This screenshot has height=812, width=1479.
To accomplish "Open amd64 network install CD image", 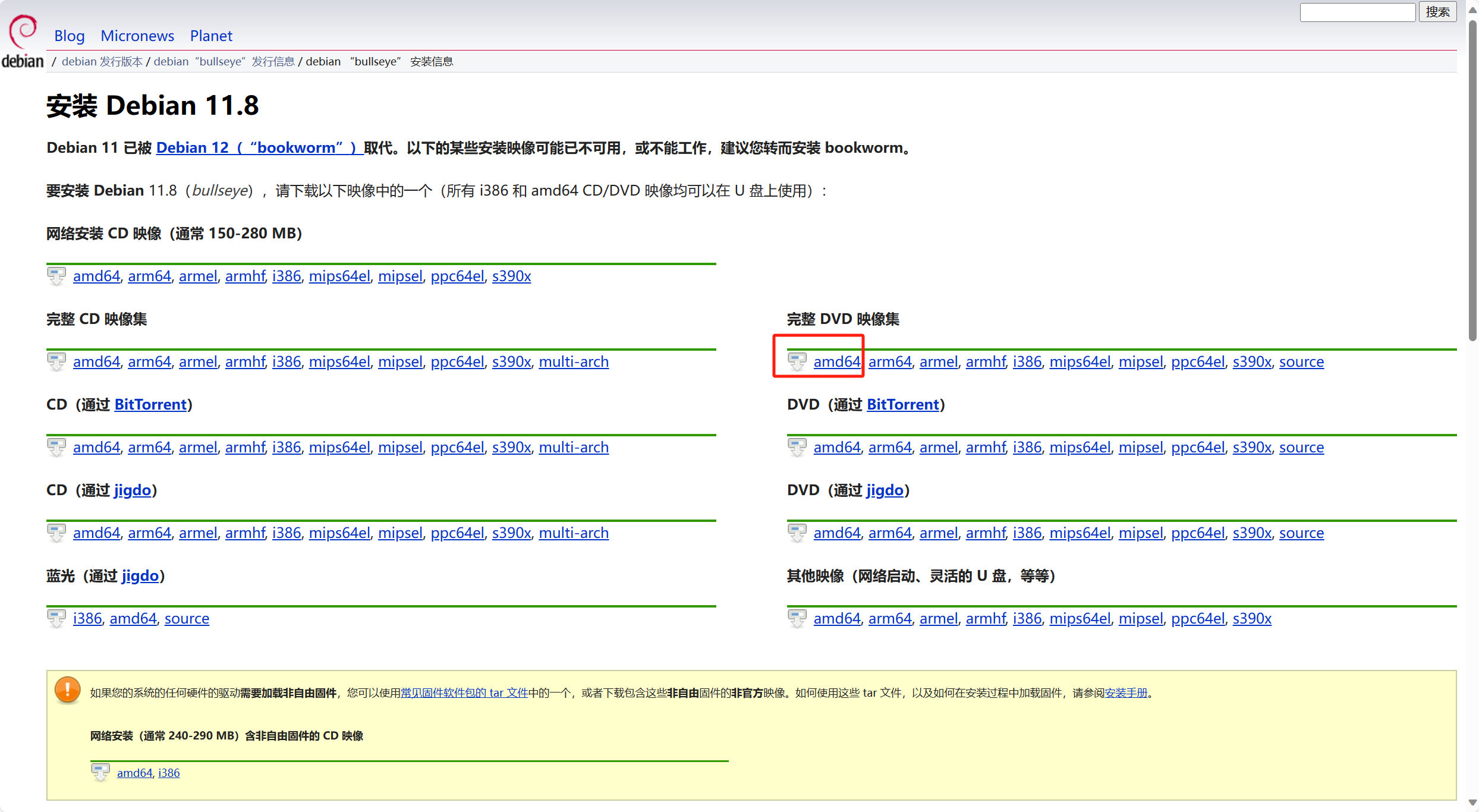I will 96,276.
